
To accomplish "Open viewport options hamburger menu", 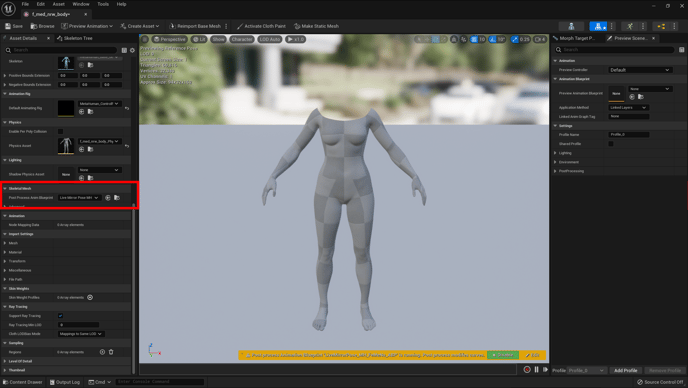I will pos(145,39).
